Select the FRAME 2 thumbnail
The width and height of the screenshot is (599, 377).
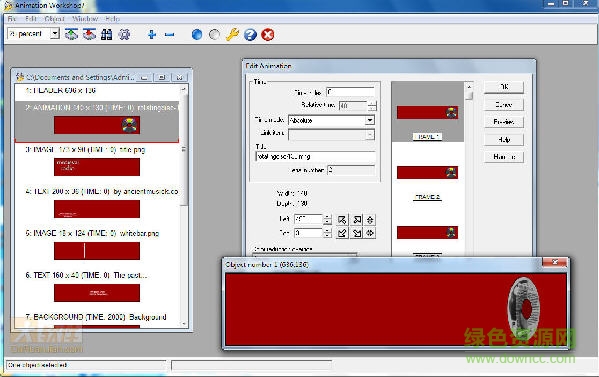427,172
